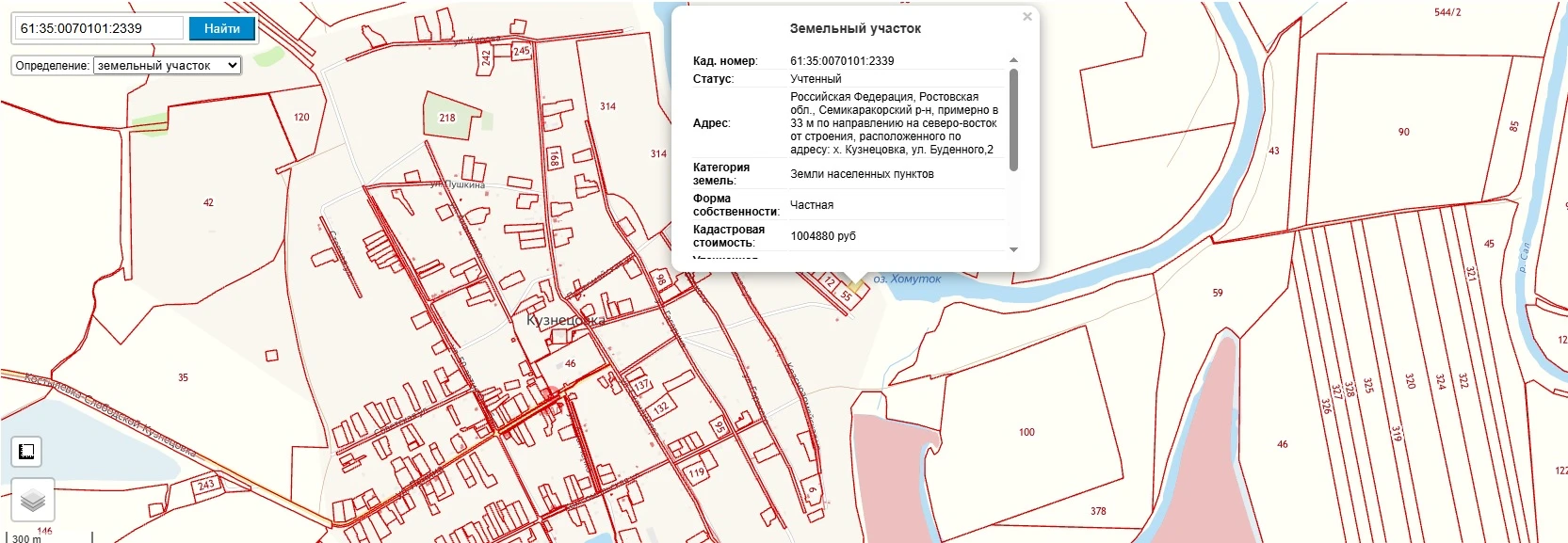Select parcel 100 on the map
Image resolution: width=1568 pixels, height=543 pixels.
point(1026,432)
